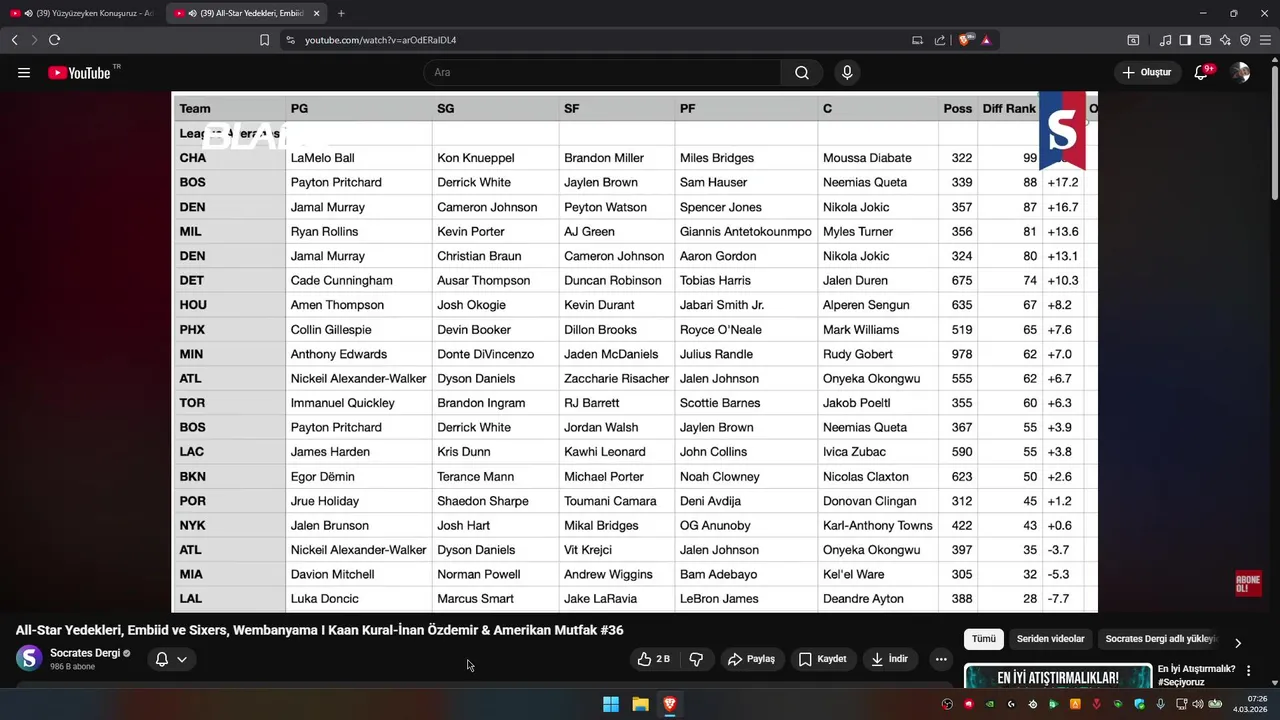Open the Brave Rewards triangle icon
Image resolution: width=1280 pixels, height=720 pixels.
coord(986,40)
